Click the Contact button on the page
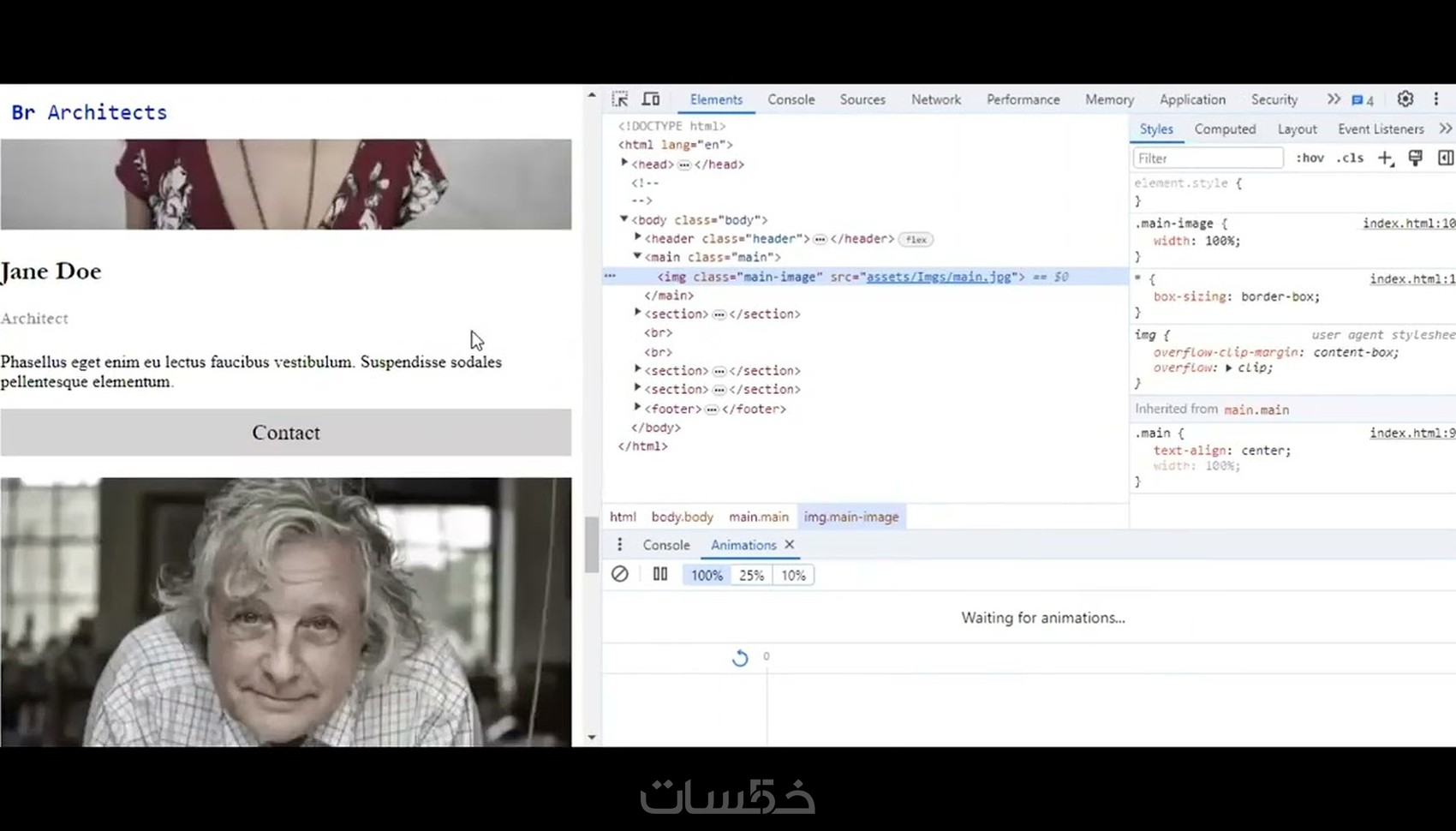Screen dimensions: 1456x831 tap(286, 433)
